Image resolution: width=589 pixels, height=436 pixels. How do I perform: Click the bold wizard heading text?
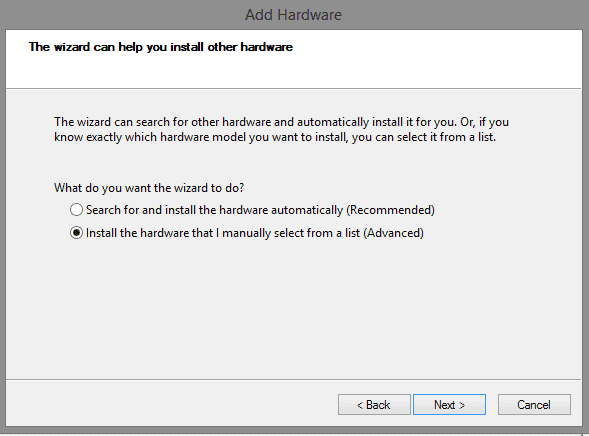161,47
